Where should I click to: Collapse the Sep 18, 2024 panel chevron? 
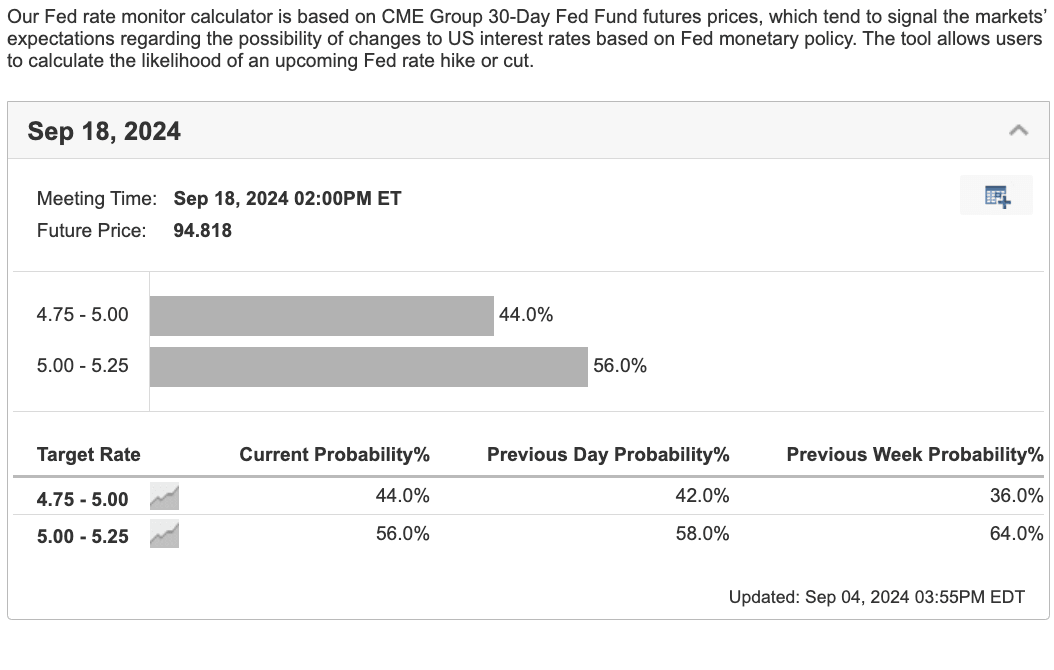pos(1018,130)
